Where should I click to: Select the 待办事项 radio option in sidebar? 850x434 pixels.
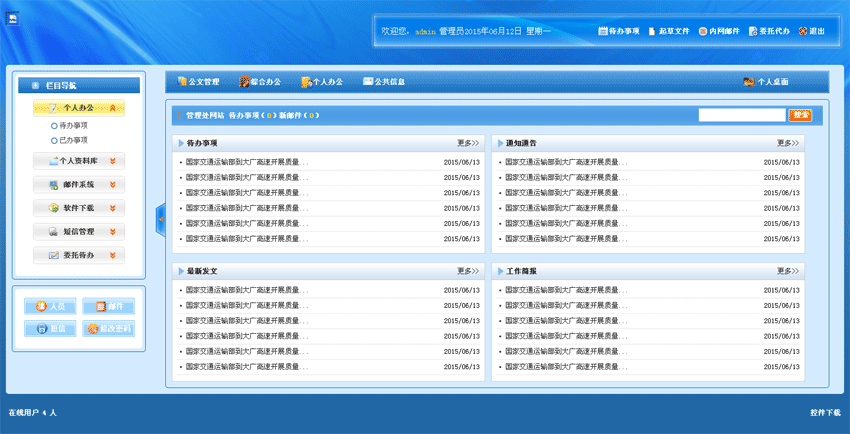click(54, 126)
